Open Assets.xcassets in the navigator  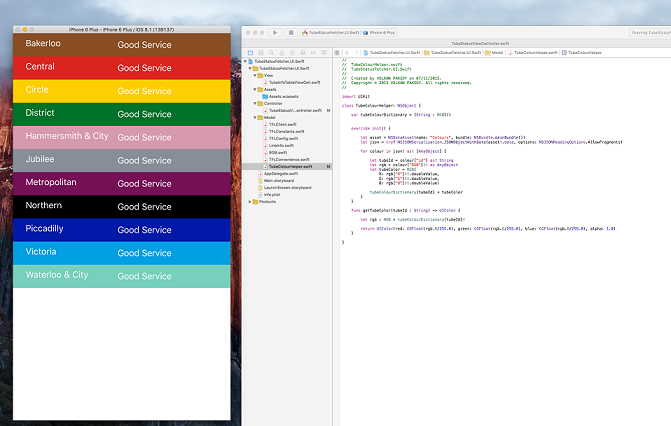pyautogui.click(x=282, y=96)
